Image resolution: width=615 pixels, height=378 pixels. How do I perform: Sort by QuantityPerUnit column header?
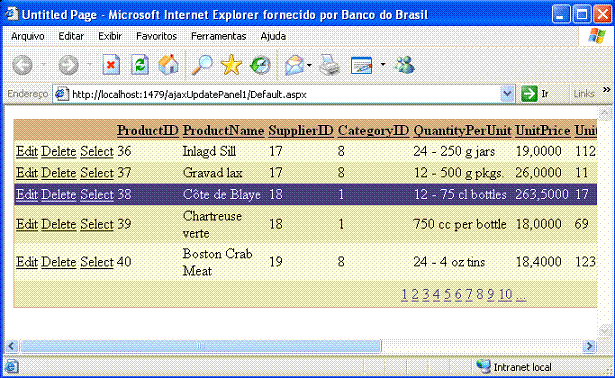[462, 130]
